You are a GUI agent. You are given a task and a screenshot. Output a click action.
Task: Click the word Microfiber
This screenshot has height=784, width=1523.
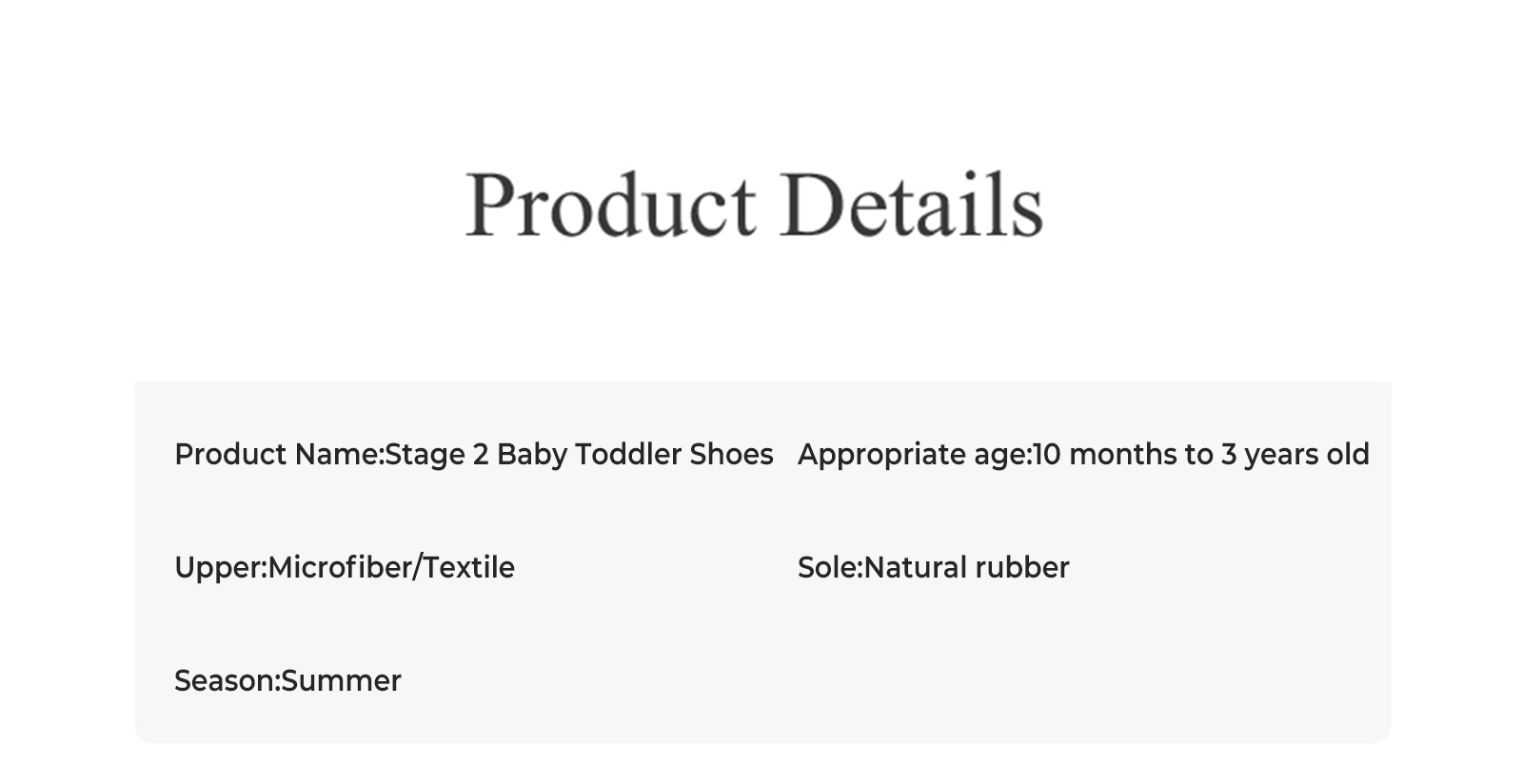coord(339,568)
